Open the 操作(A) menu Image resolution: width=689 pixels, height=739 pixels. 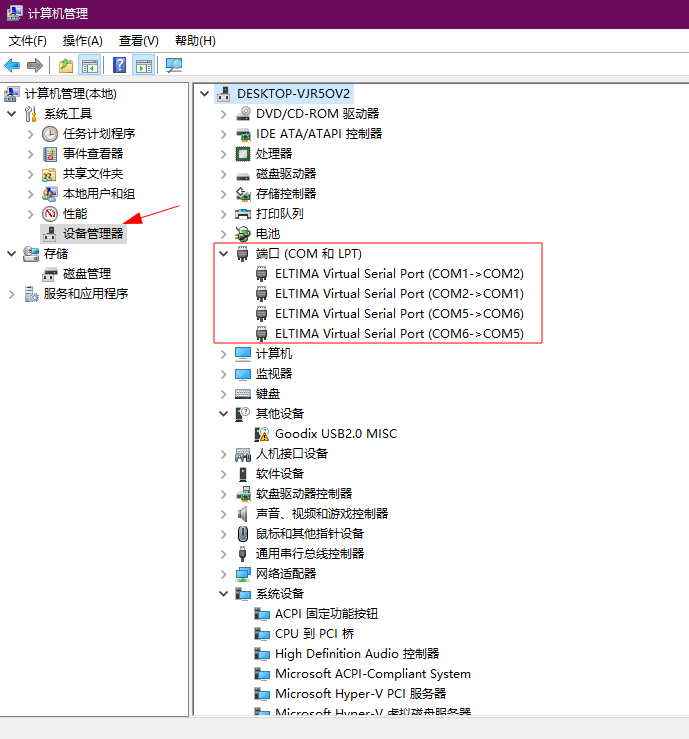click(82, 41)
